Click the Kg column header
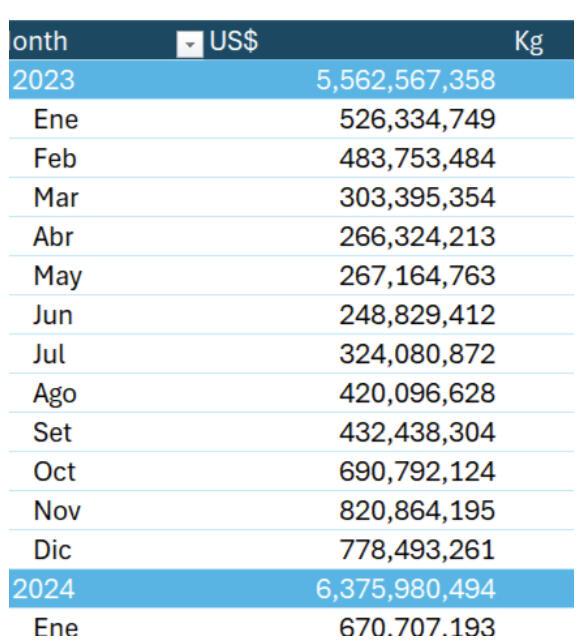The image size is (577, 644). pos(528,42)
